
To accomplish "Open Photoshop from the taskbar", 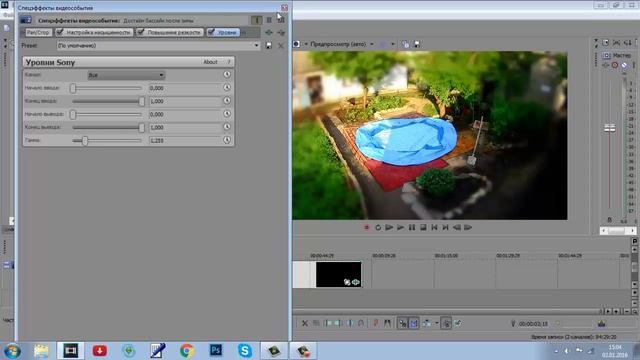I will 216,351.
